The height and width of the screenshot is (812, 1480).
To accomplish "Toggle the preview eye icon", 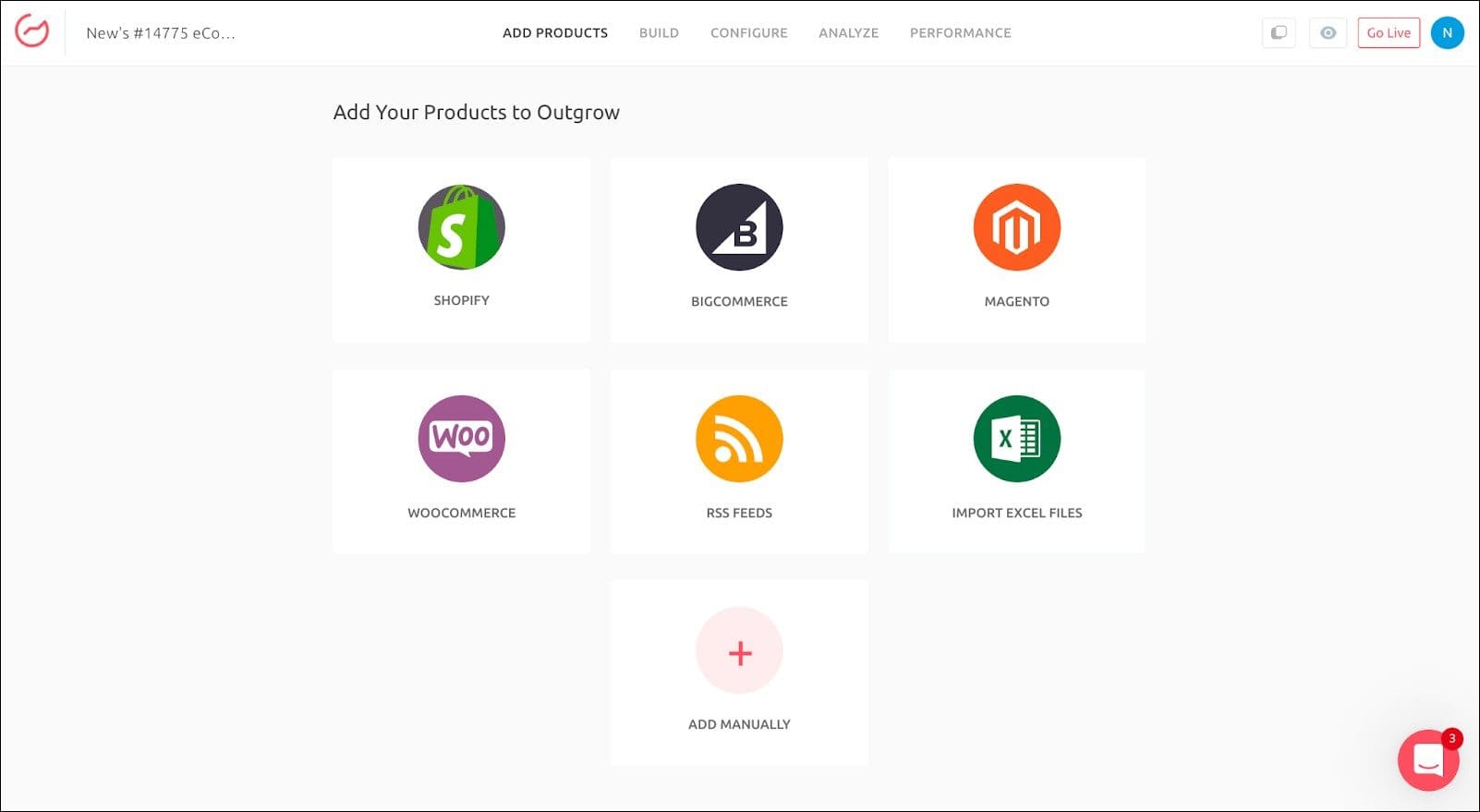I will click(1328, 33).
